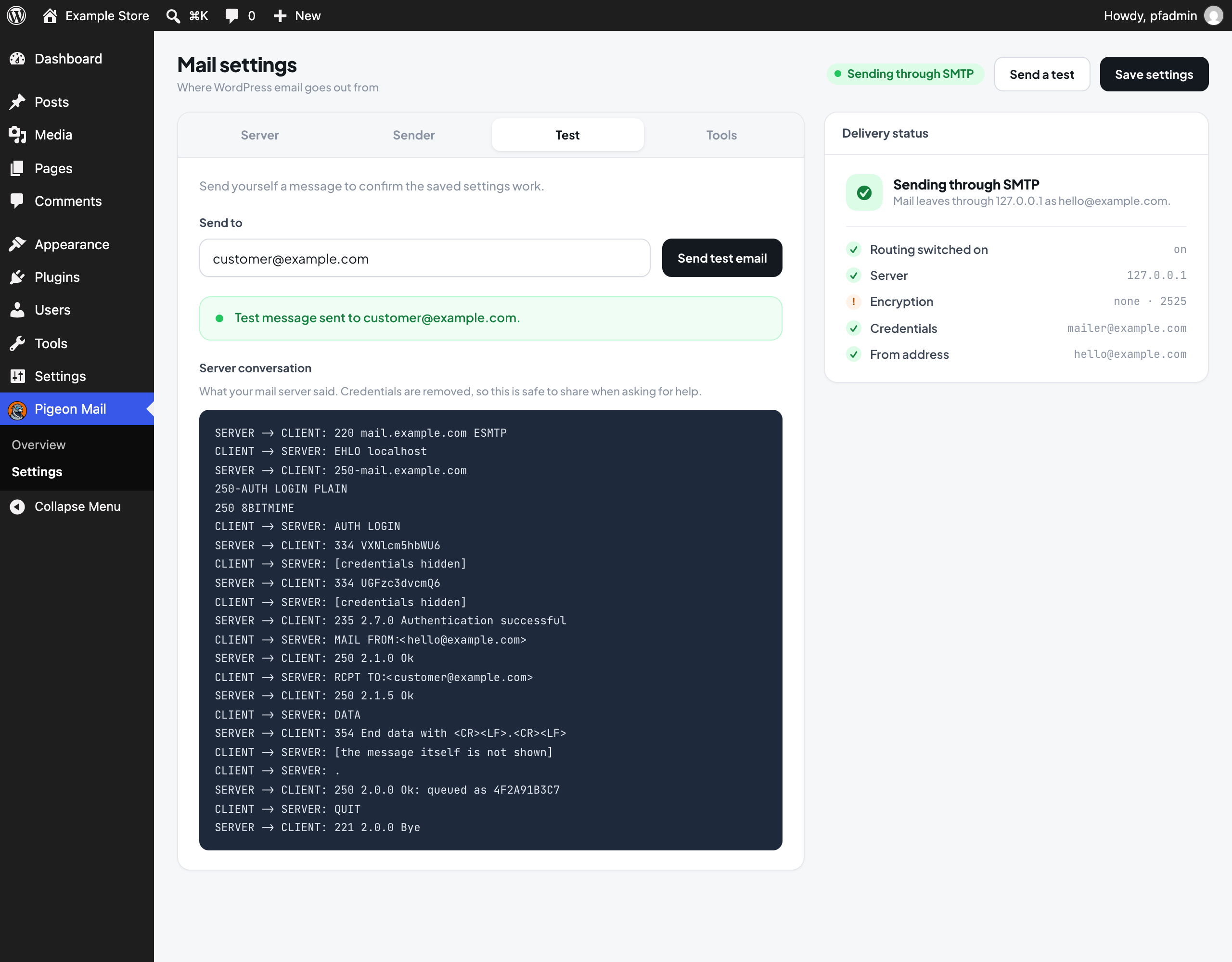Click the Save settings button
Image resolution: width=1232 pixels, height=962 pixels.
[1154, 74]
